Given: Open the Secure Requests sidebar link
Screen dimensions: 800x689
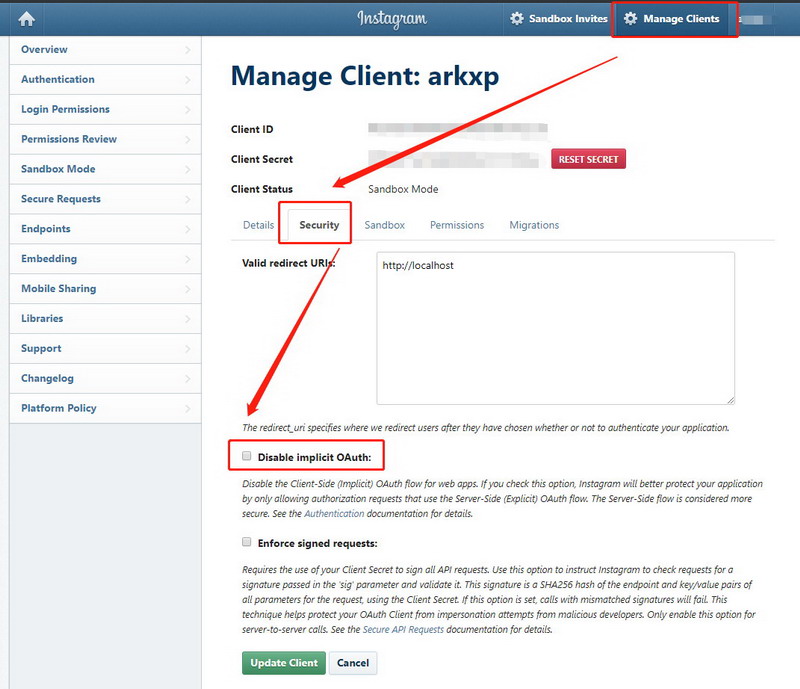Looking at the screenshot, I should point(106,199).
